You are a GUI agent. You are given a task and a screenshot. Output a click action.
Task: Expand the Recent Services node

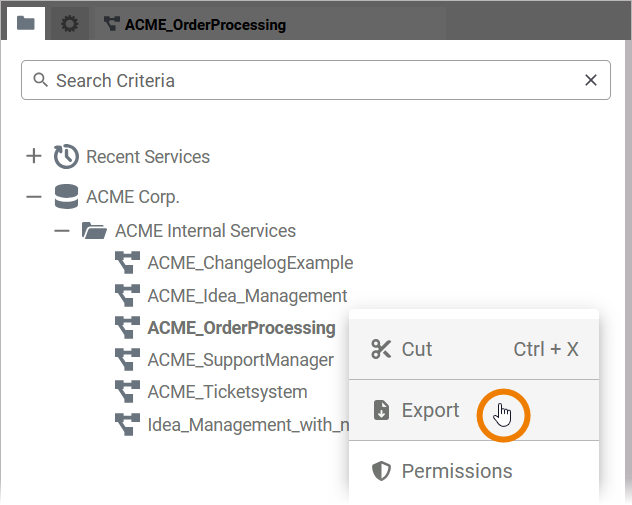pos(33,157)
